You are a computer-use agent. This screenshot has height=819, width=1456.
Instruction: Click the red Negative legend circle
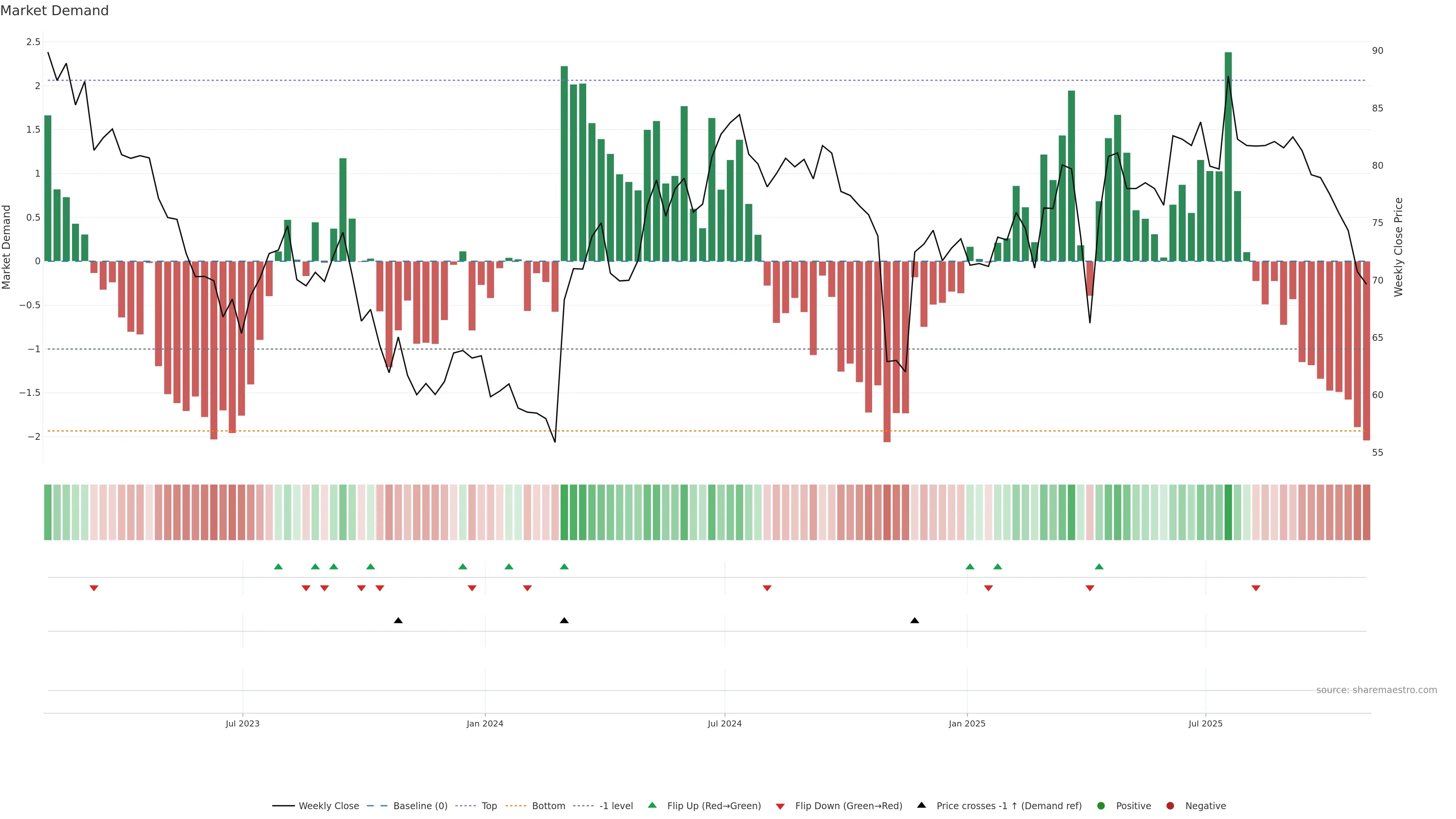click(x=1170, y=805)
